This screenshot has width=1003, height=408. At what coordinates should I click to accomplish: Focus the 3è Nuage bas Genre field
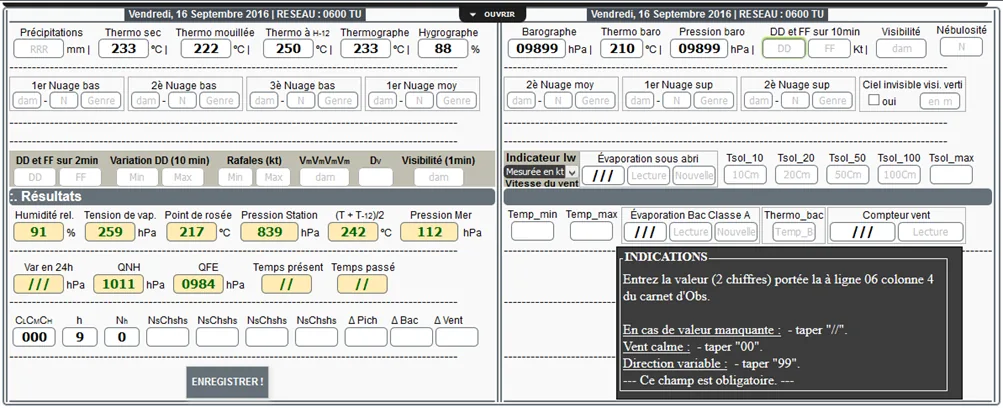pos(338,100)
